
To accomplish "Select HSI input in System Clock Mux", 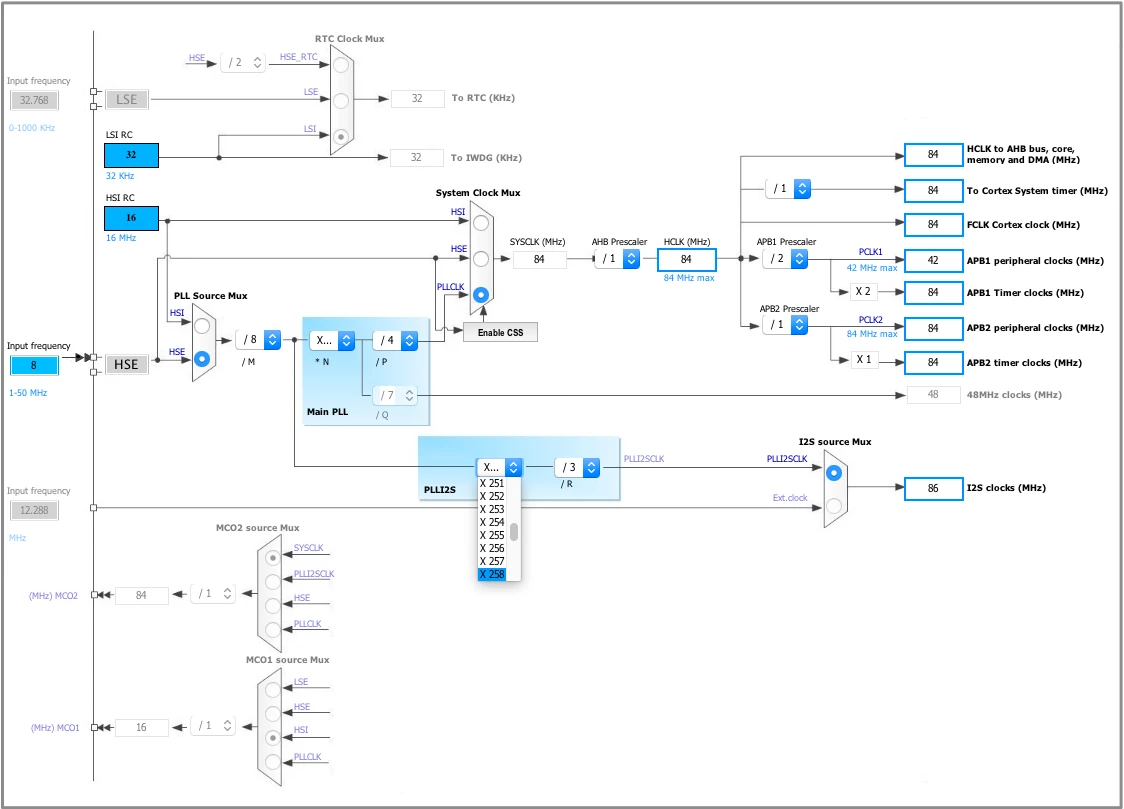I will 481,223.
